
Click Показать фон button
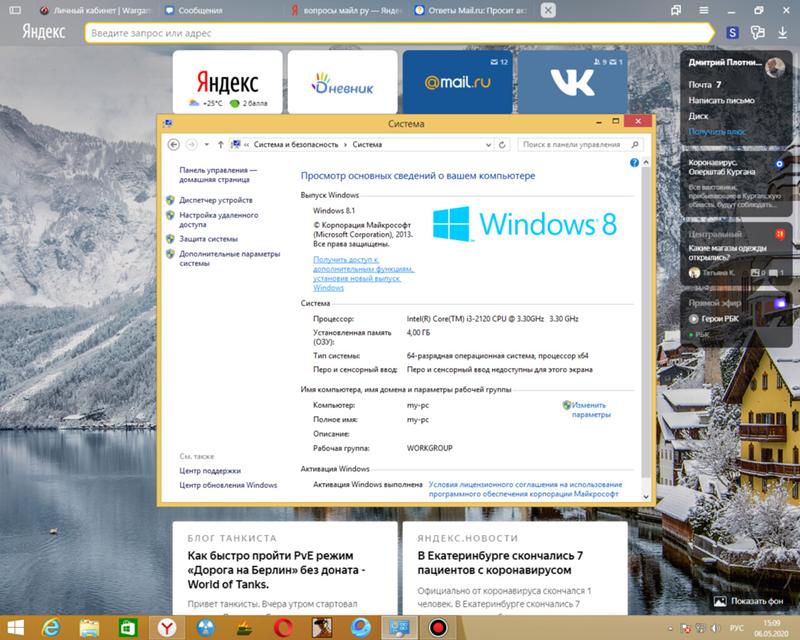click(748, 601)
